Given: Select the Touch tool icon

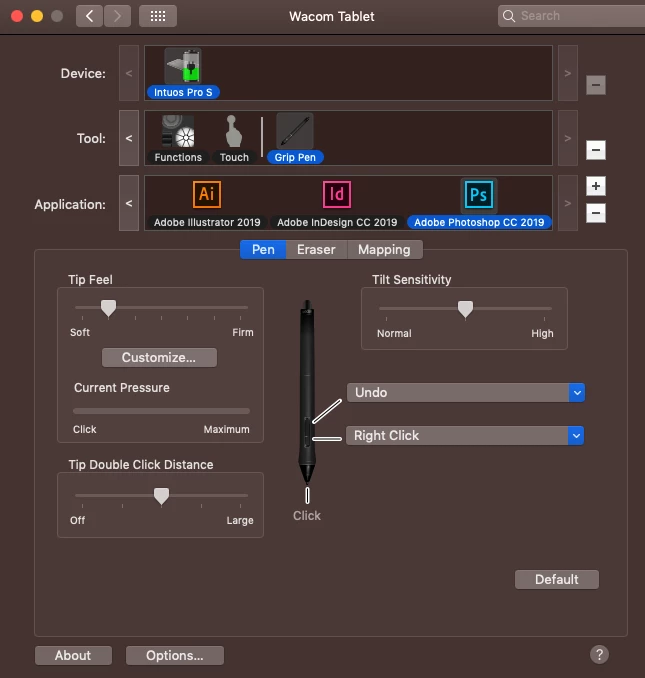Looking at the screenshot, I should tap(234, 131).
